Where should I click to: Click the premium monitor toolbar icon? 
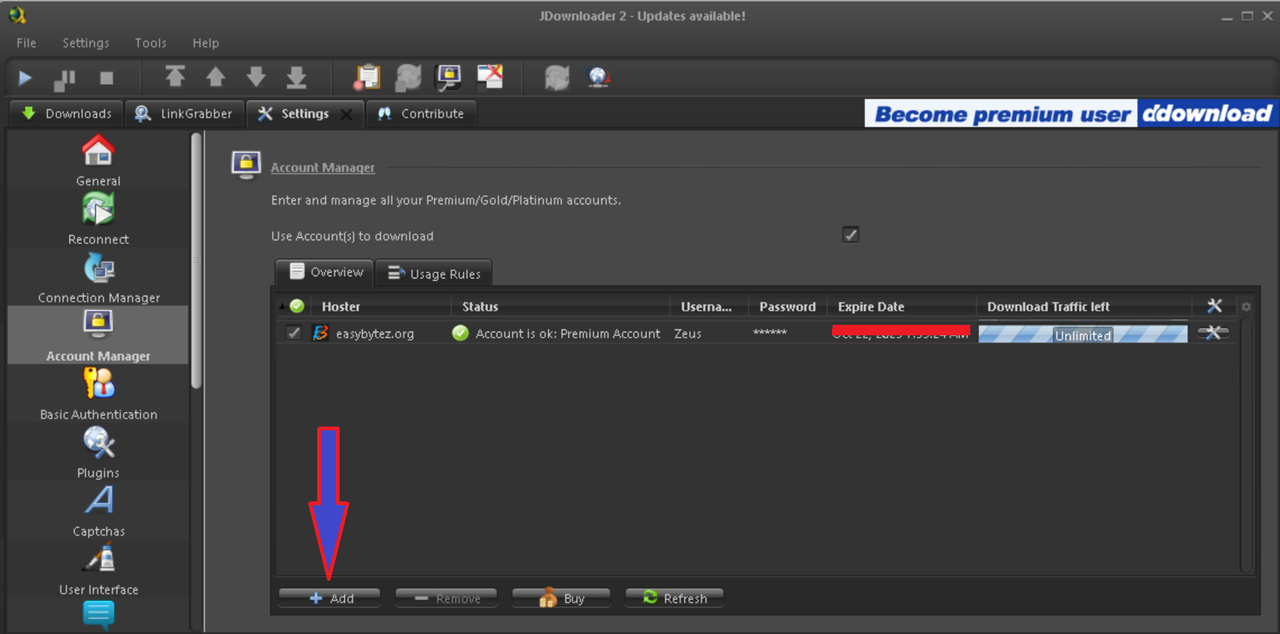pyautogui.click(x=448, y=77)
